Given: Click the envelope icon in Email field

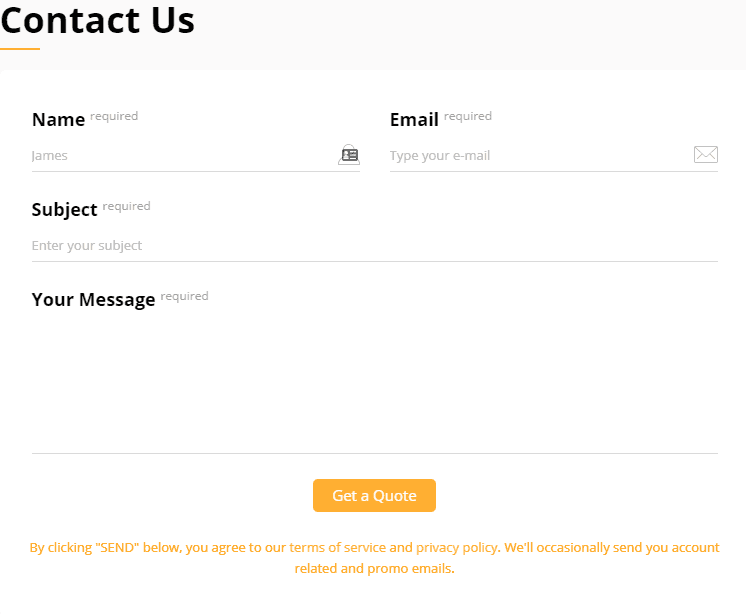Looking at the screenshot, I should pyautogui.click(x=706, y=155).
